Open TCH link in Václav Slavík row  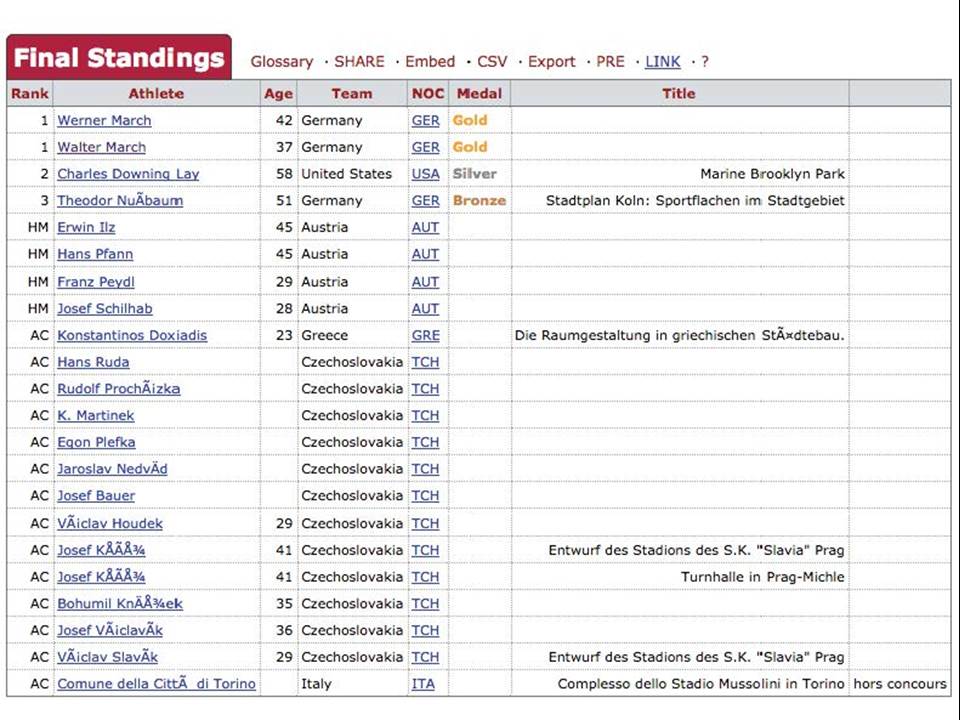tap(425, 657)
